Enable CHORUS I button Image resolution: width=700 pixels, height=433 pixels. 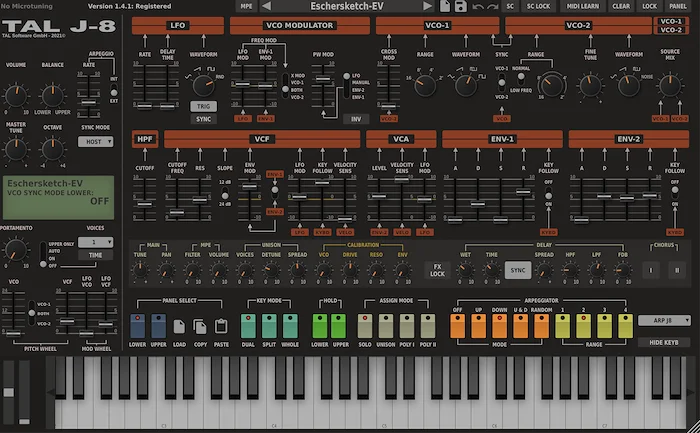(650, 270)
